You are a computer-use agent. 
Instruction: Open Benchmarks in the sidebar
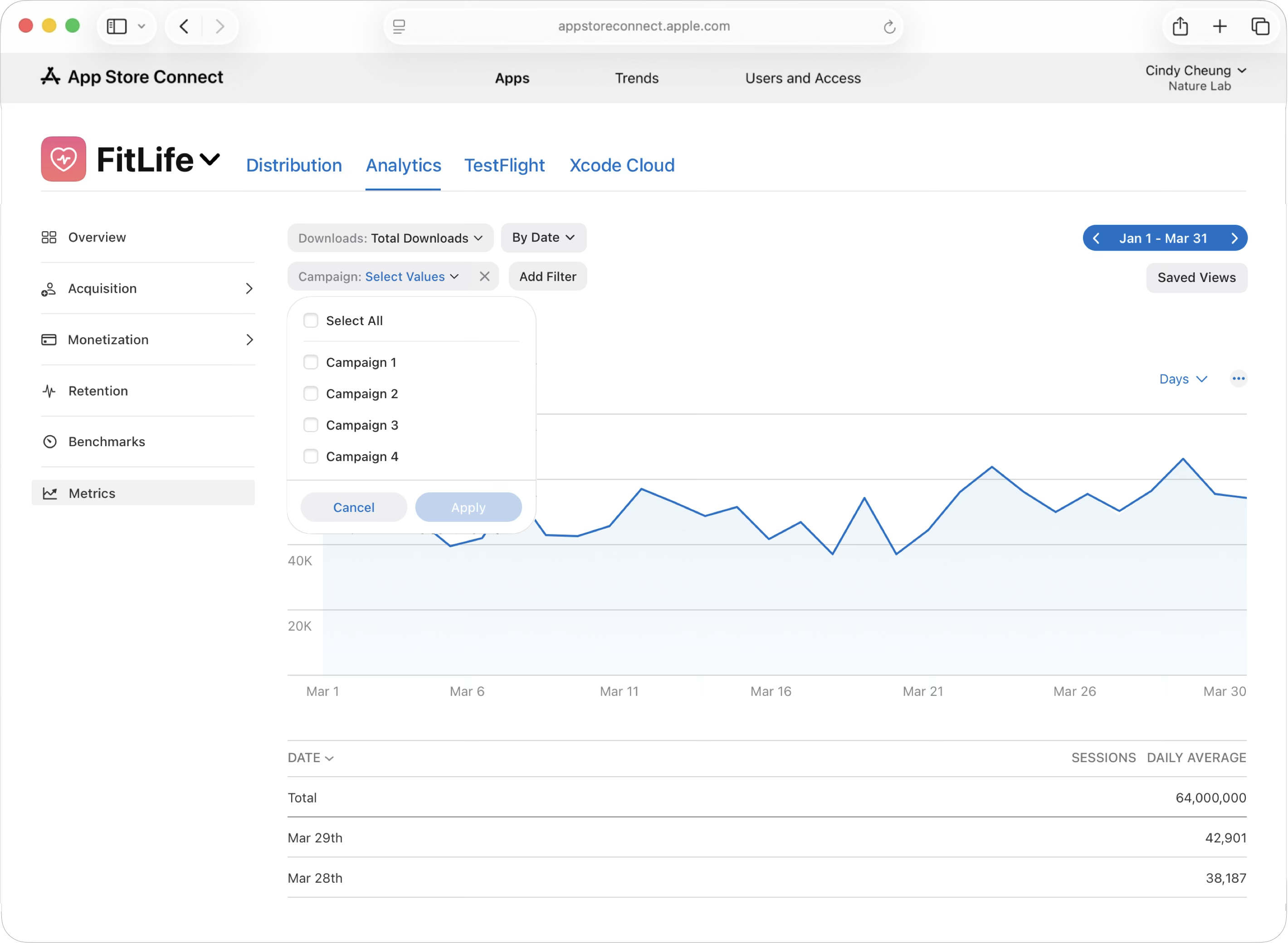pos(106,442)
